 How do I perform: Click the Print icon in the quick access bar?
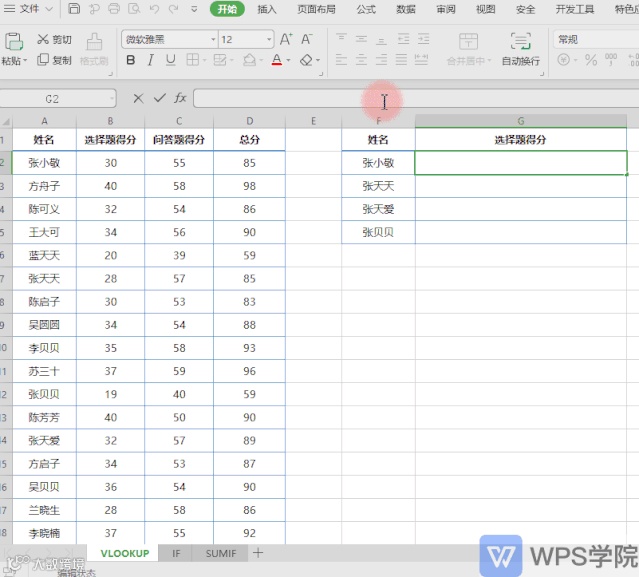pyautogui.click(x=114, y=9)
